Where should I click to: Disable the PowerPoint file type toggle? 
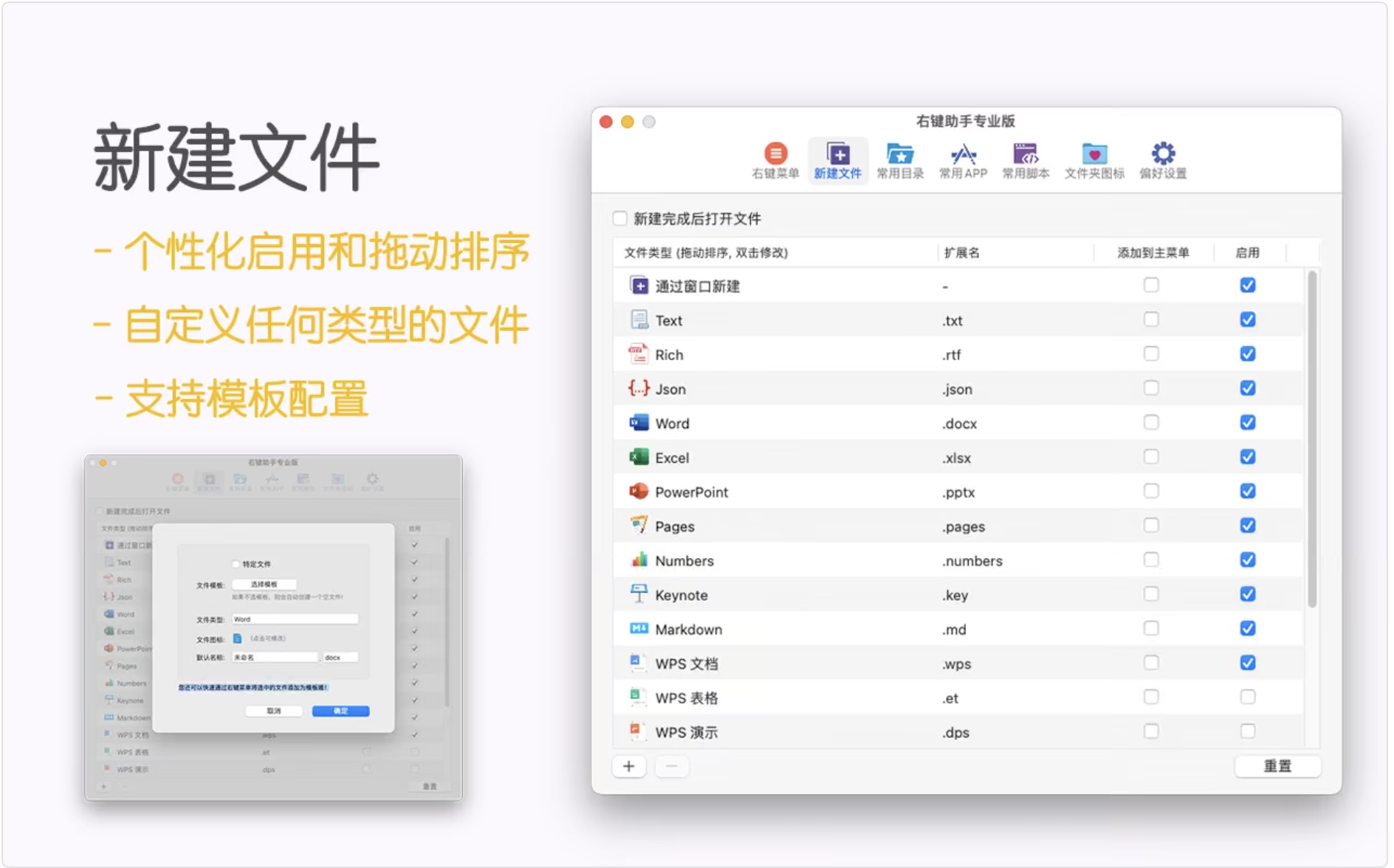(x=1248, y=490)
